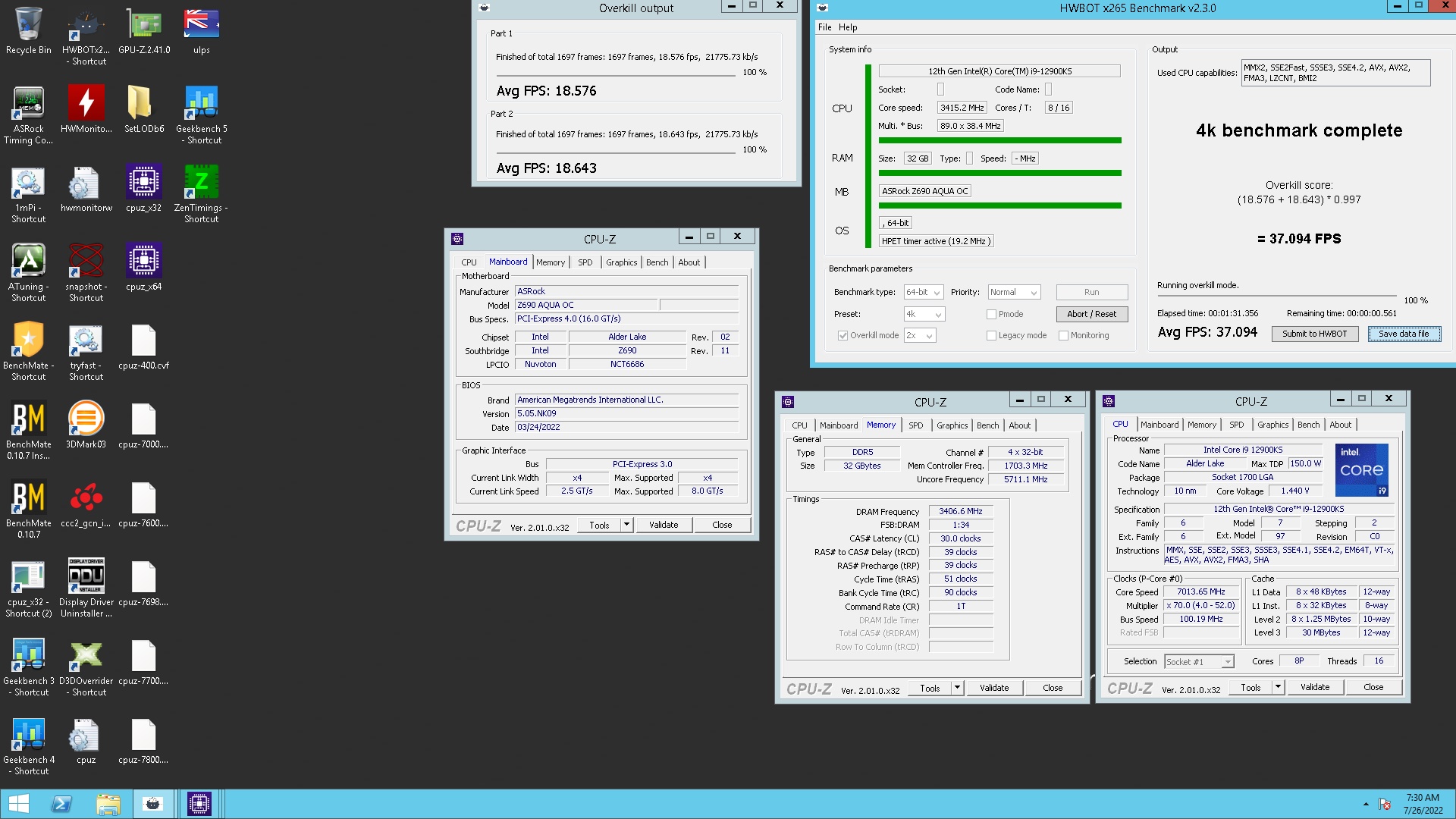This screenshot has width=1456, height=819.
Task: Expand the Preset 4k dropdown
Action: 924,314
